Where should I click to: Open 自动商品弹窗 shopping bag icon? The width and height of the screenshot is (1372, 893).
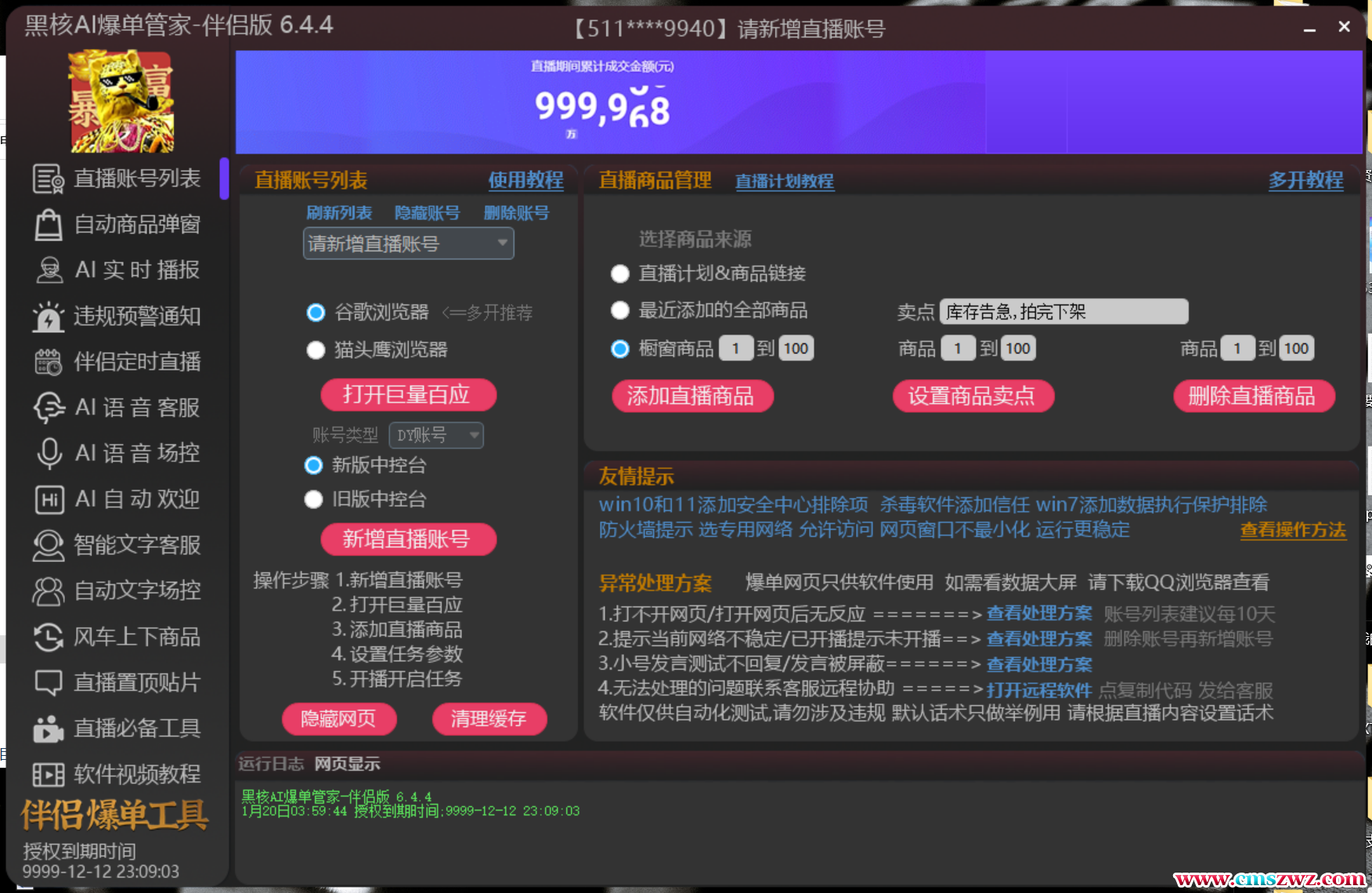click(x=48, y=225)
